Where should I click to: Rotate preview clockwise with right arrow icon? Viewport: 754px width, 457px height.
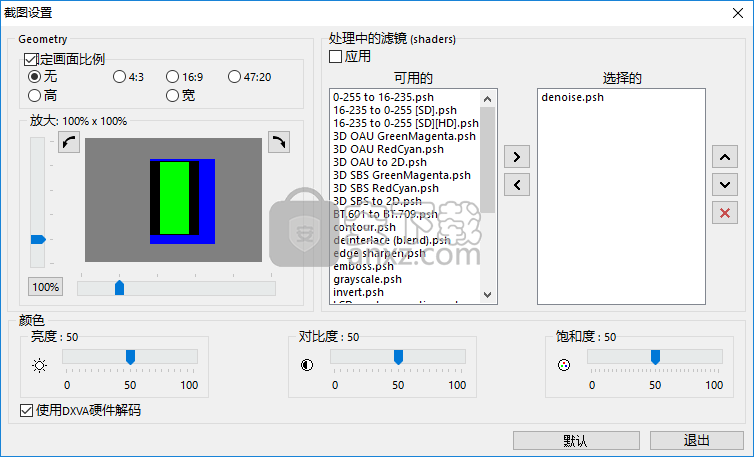(279, 142)
